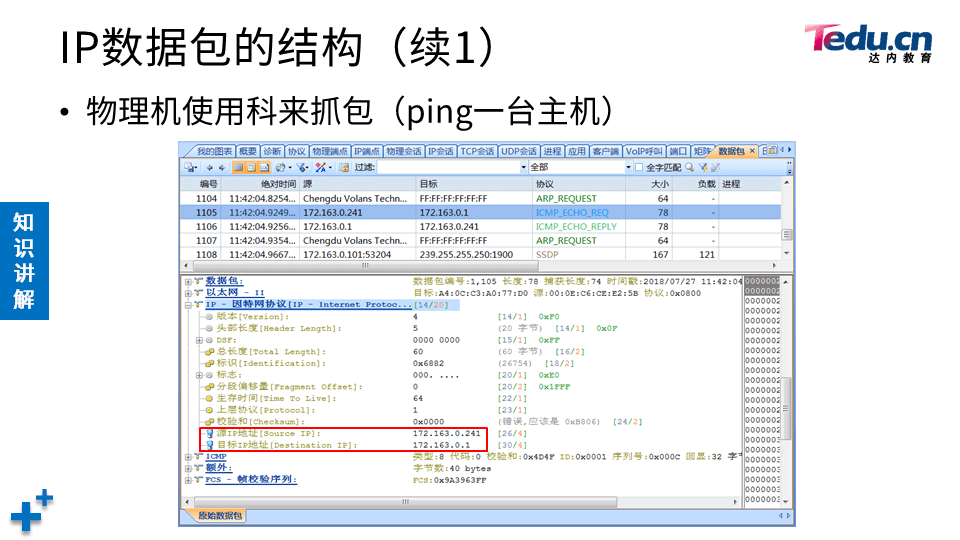960x540 pixels.
Task: Switch to 概要 tab
Action: [248, 151]
